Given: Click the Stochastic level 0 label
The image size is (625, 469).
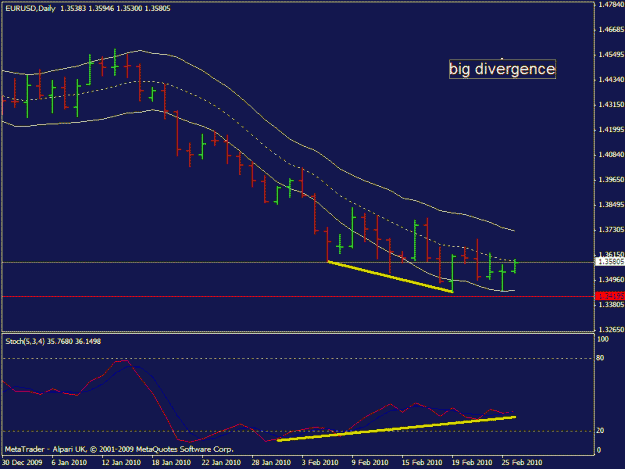Looking at the screenshot, I should coord(599,450).
